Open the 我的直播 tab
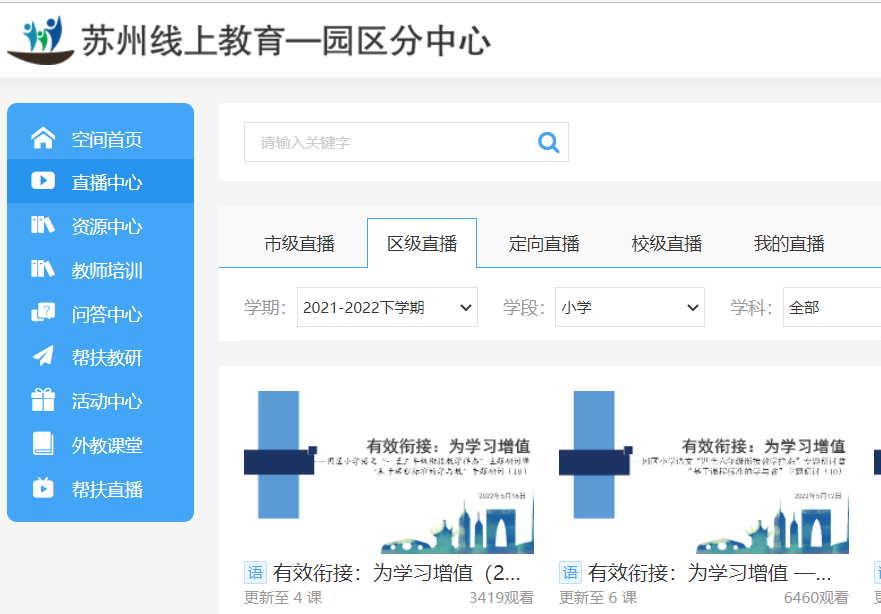This screenshot has width=881, height=614. coord(785,242)
